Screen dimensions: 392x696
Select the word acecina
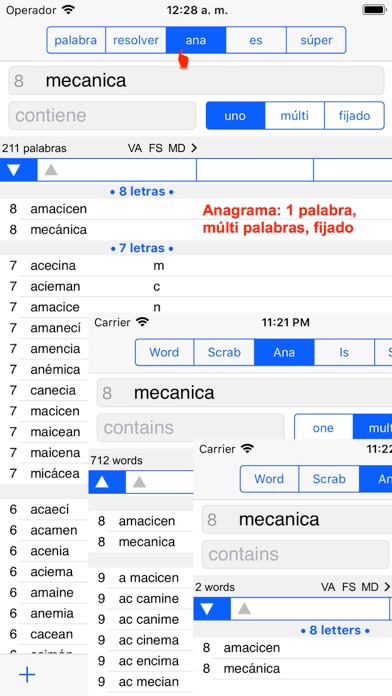point(53,265)
